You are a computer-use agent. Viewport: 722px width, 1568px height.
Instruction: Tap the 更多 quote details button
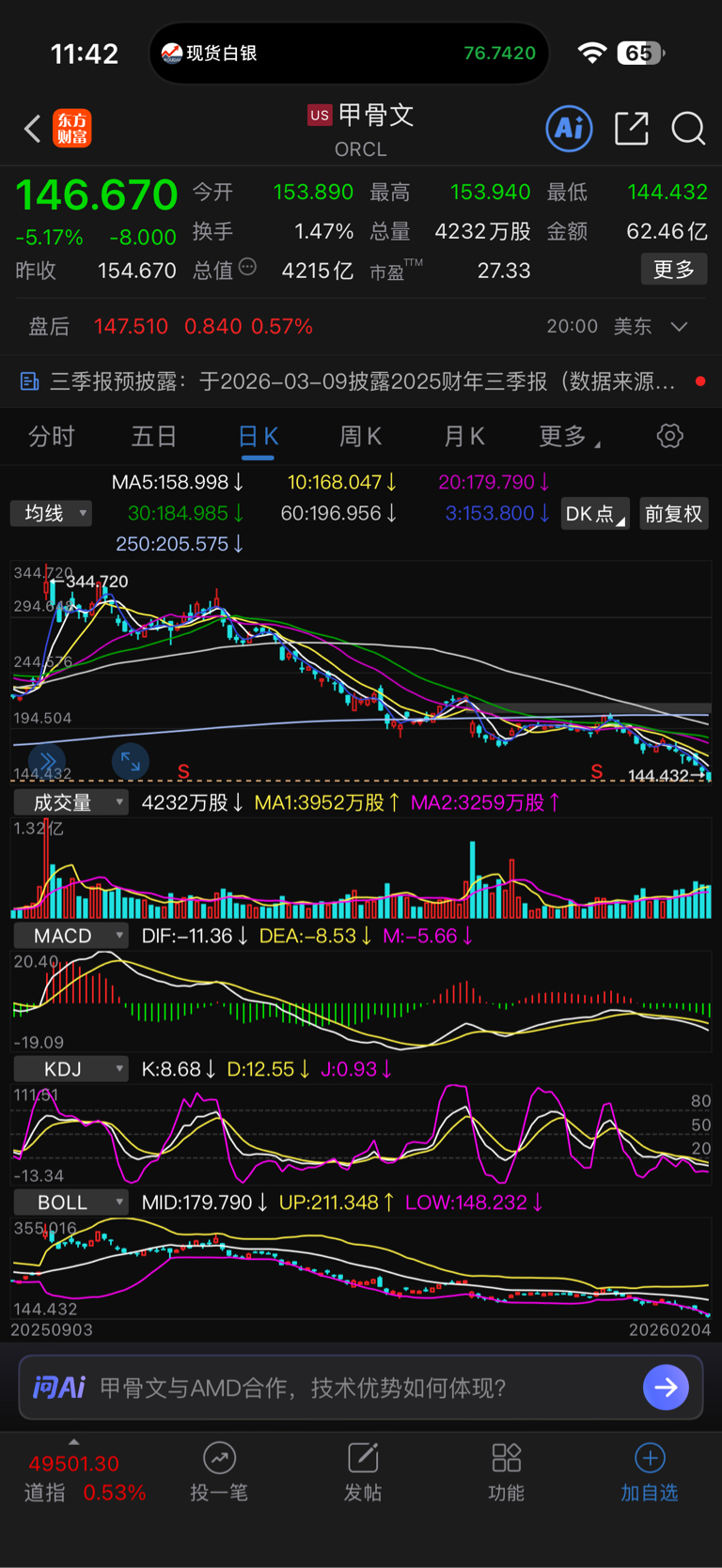pyautogui.click(x=674, y=270)
